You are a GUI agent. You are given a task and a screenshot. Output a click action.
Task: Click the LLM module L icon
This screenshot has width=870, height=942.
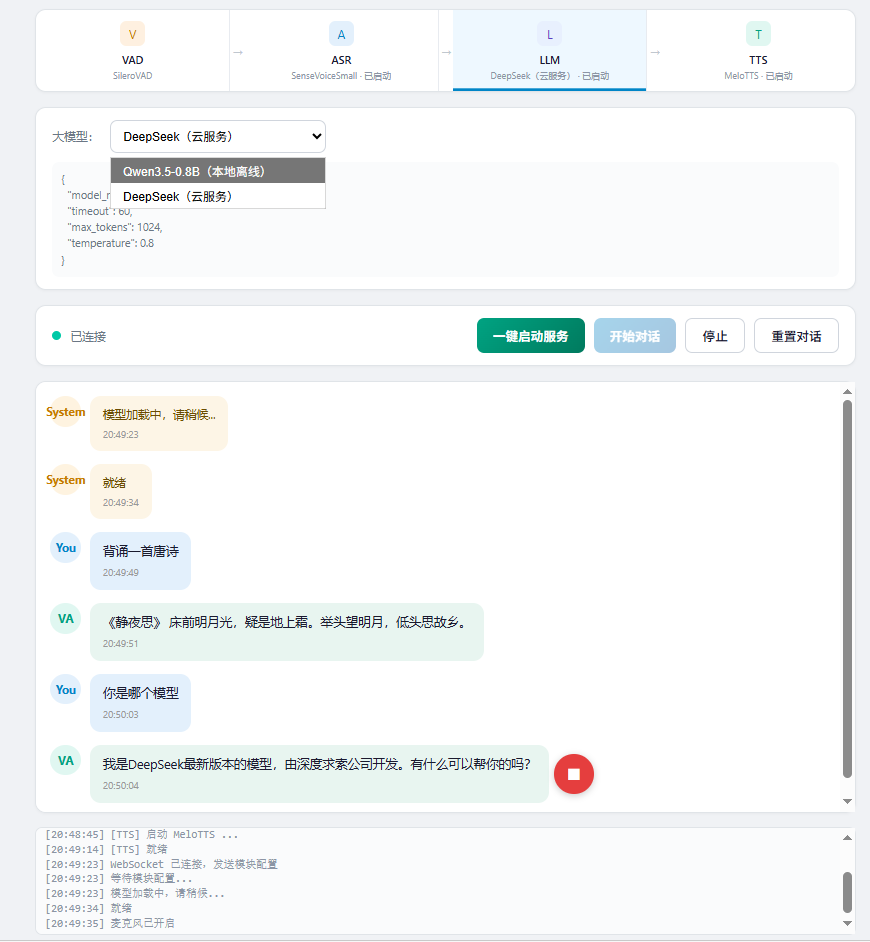(550, 34)
